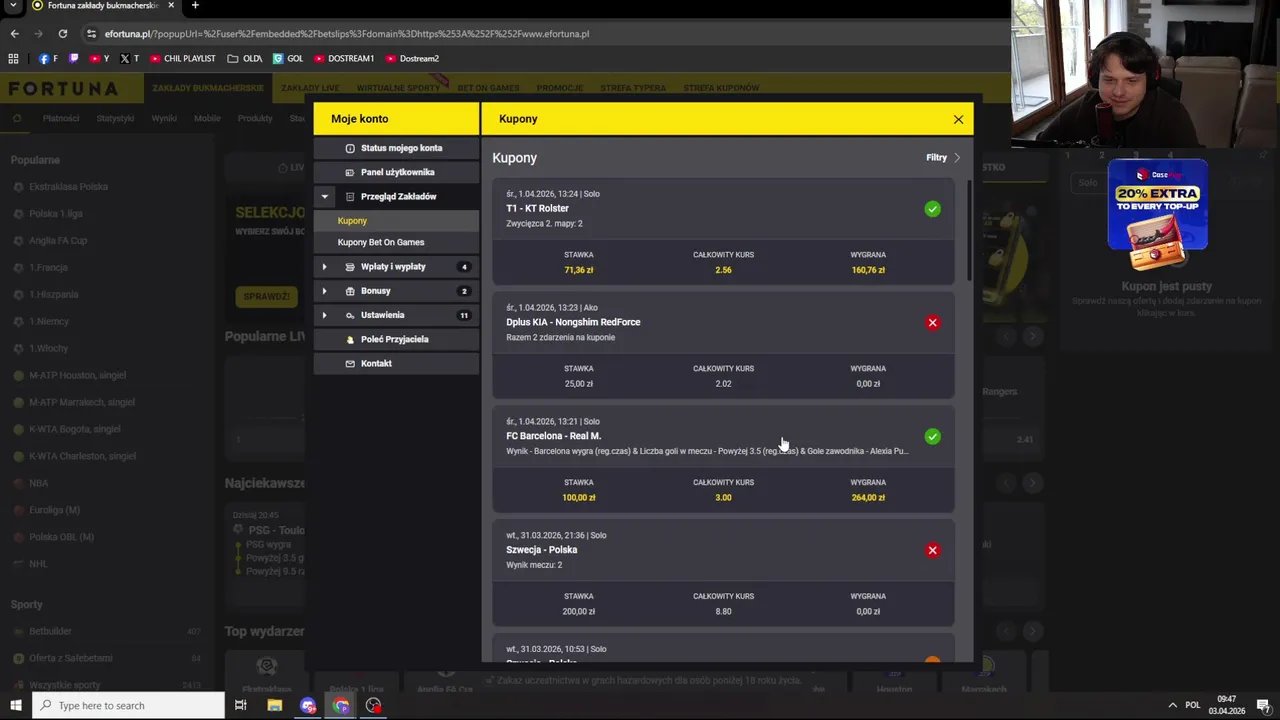Click Fortuna logo

(x=63, y=88)
